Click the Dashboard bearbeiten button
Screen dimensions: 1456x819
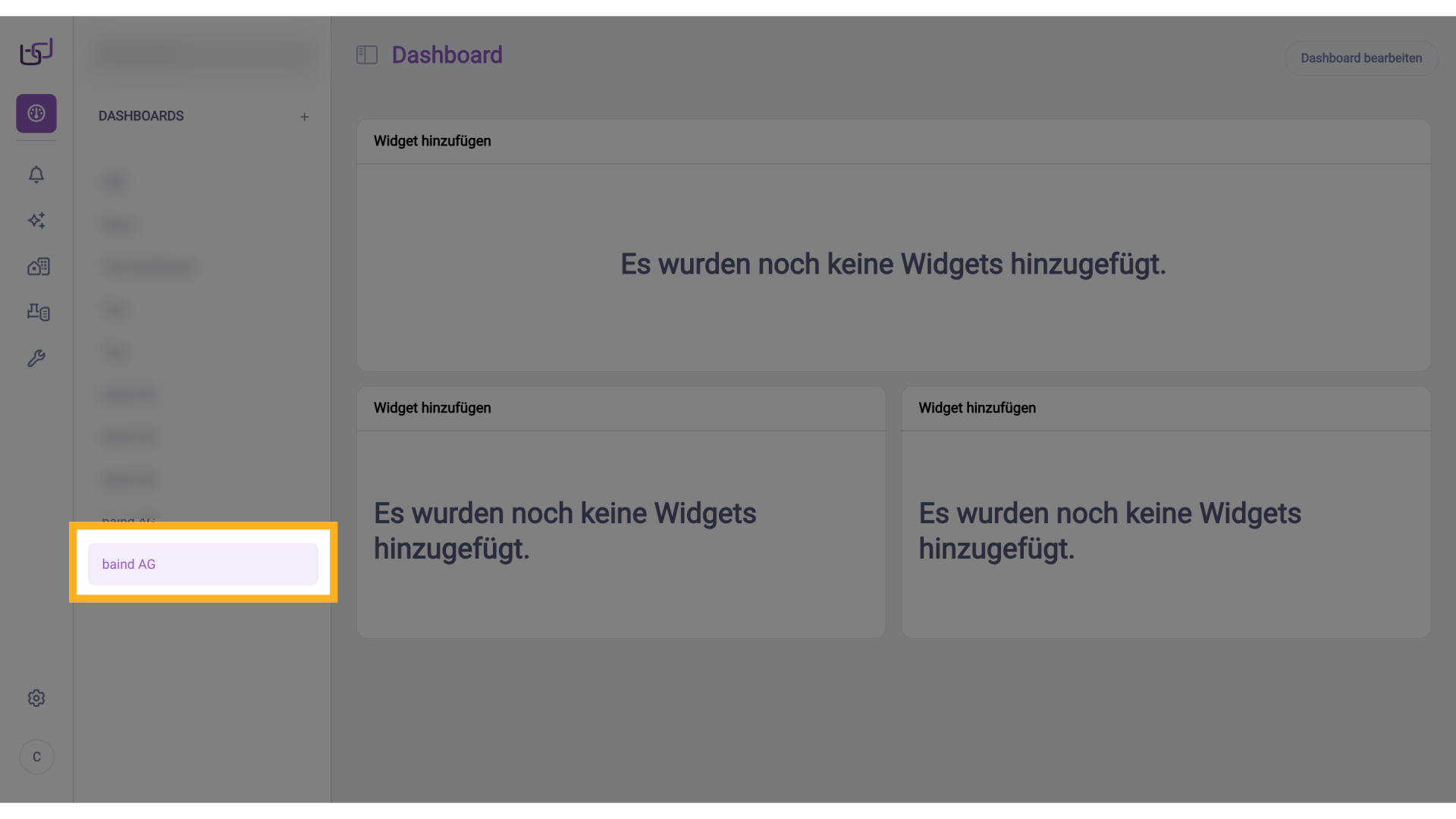click(1360, 58)
